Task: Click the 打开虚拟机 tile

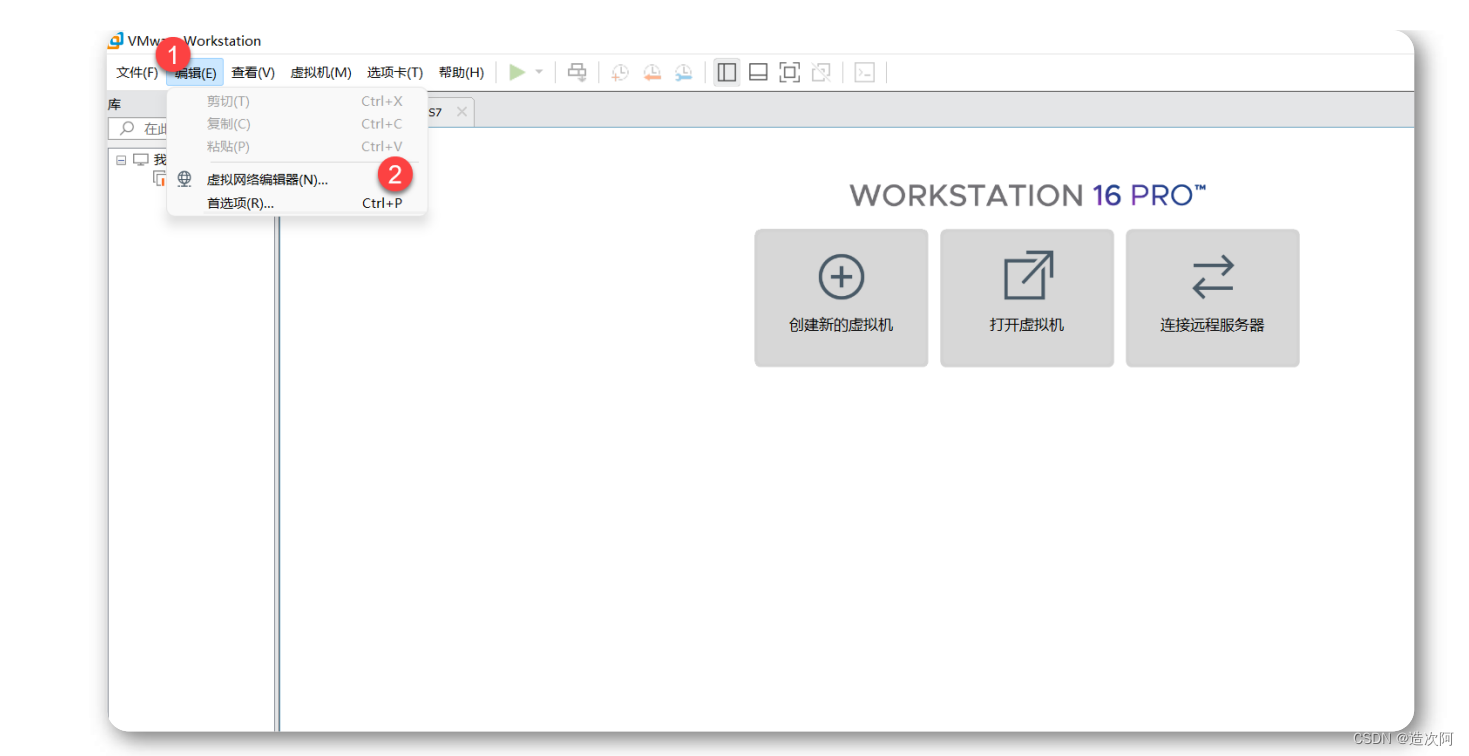Action: point(1027,298)
